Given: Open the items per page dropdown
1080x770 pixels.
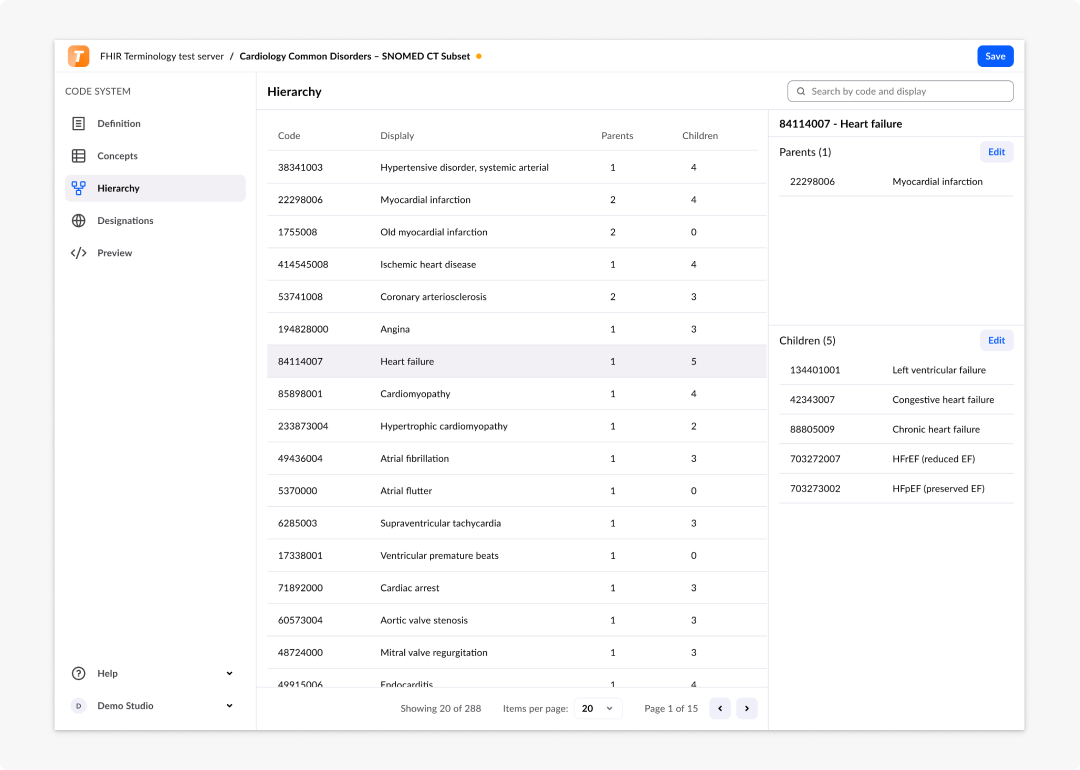Looking at the screenshot, I should 598,708.
